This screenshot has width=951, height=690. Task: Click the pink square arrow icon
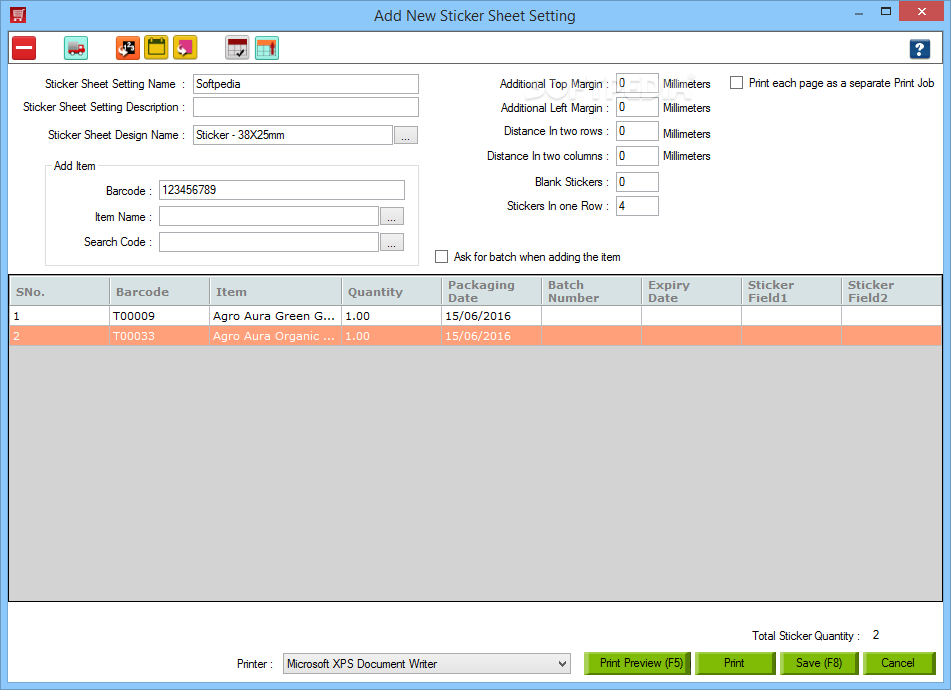pos(185,48)
